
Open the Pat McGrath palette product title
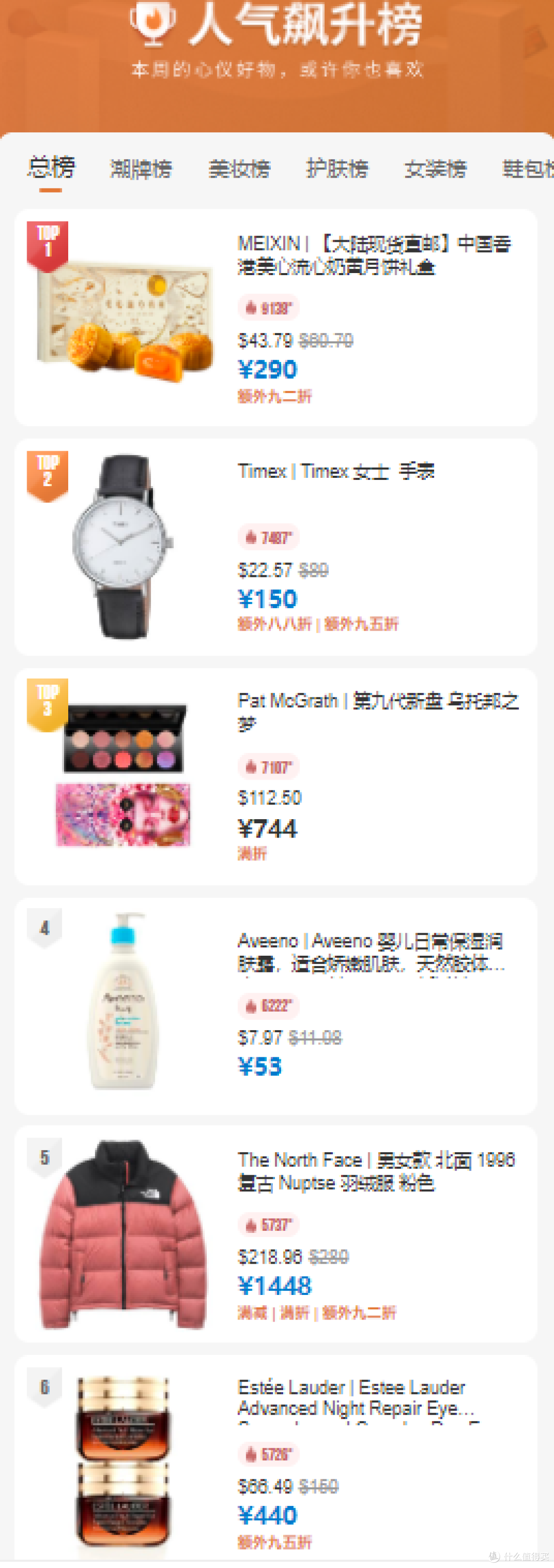(x=378, y=711)
